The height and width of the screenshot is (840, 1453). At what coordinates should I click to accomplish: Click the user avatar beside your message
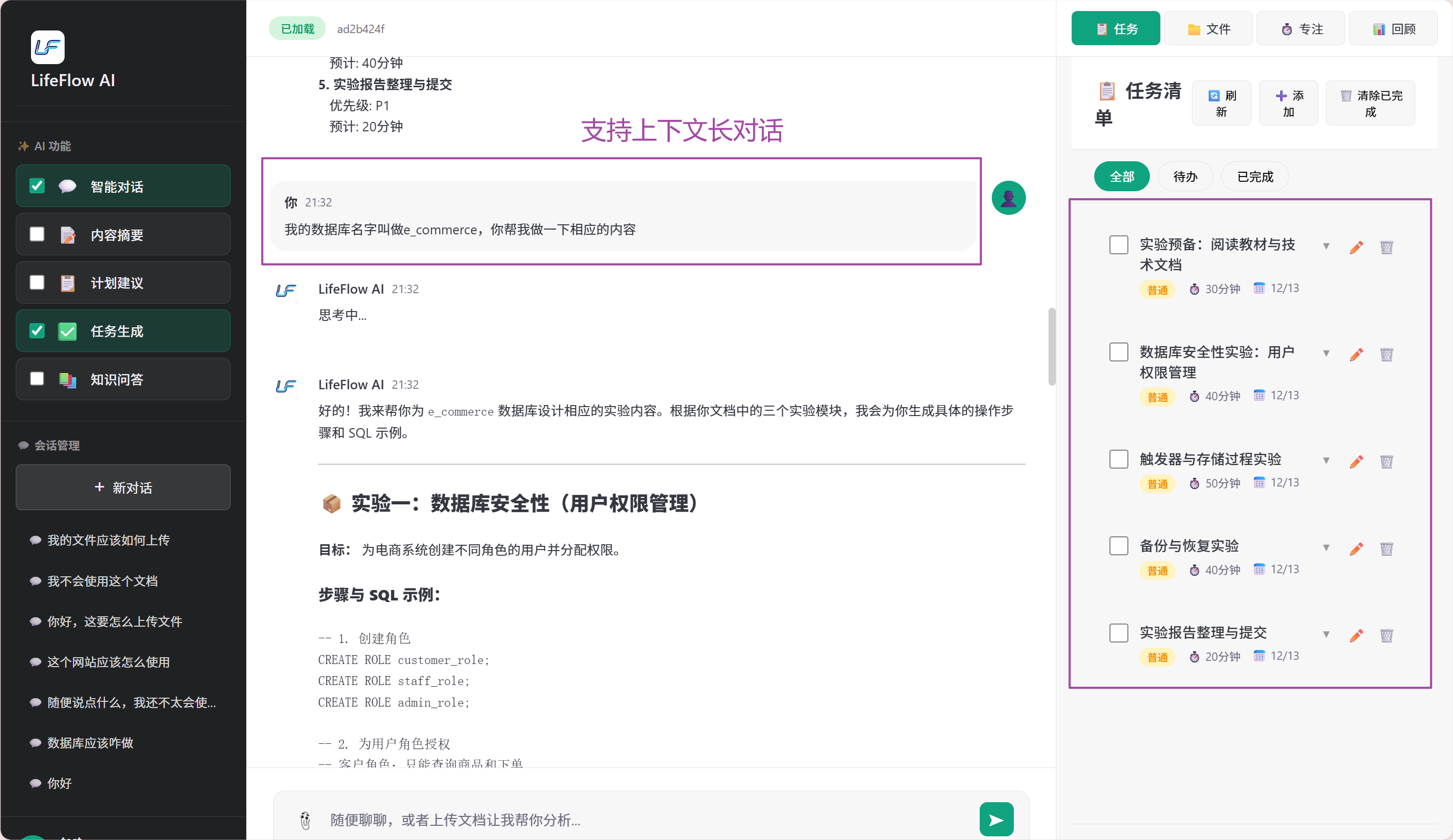(x=1008, y=198)
